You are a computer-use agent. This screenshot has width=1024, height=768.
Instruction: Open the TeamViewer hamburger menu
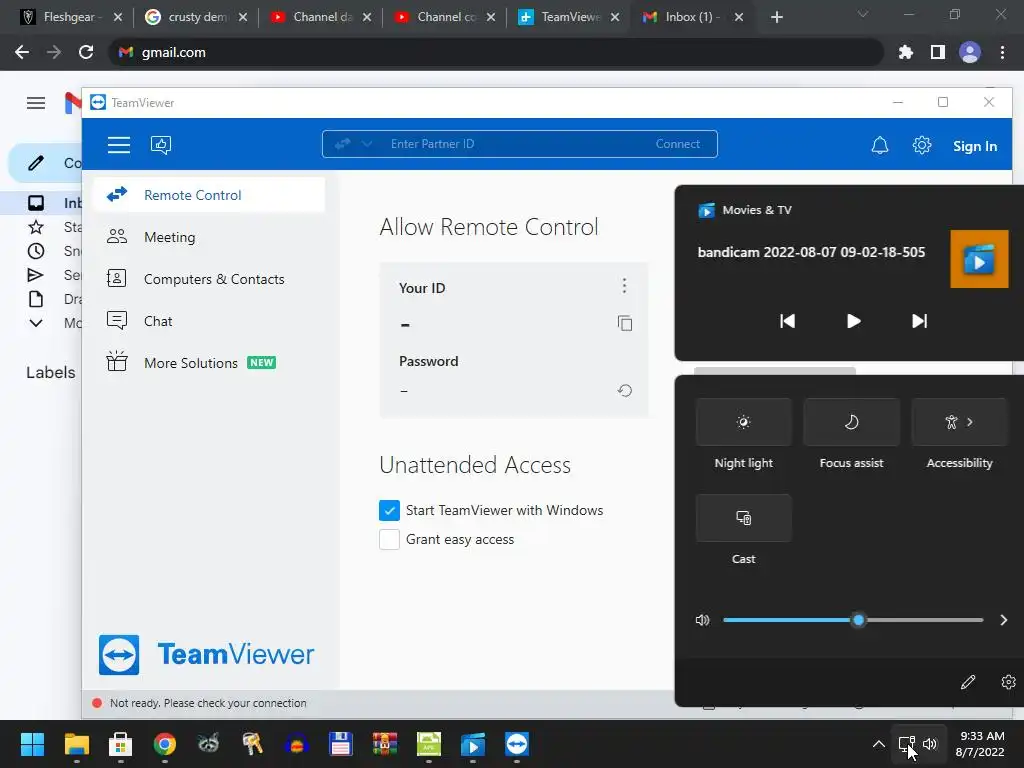coord(119,144)
